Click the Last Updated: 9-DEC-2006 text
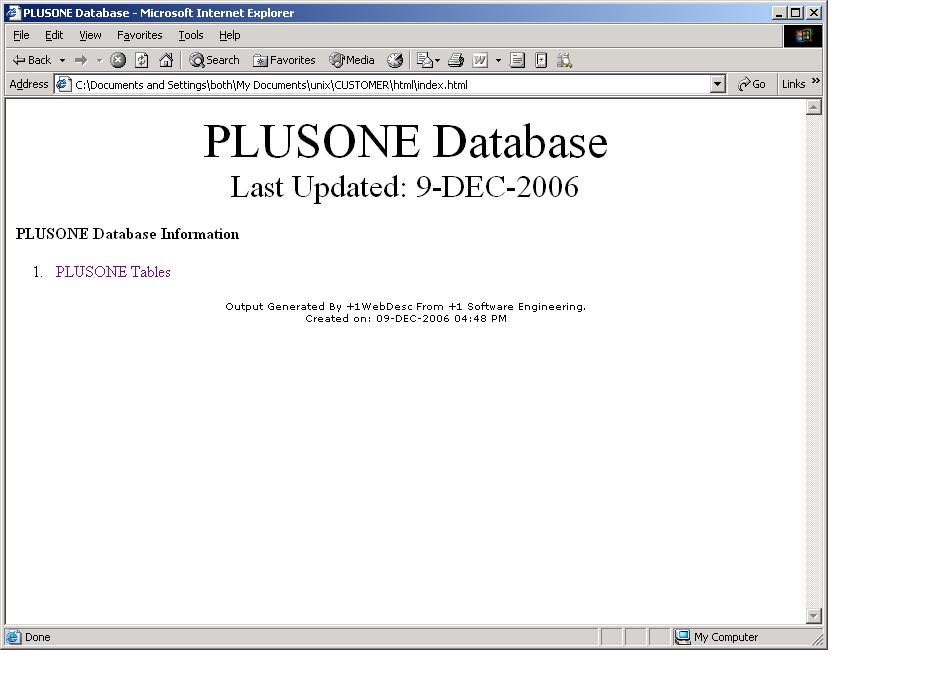Viewport: 933px width, 690px height. tap(405, 187)
